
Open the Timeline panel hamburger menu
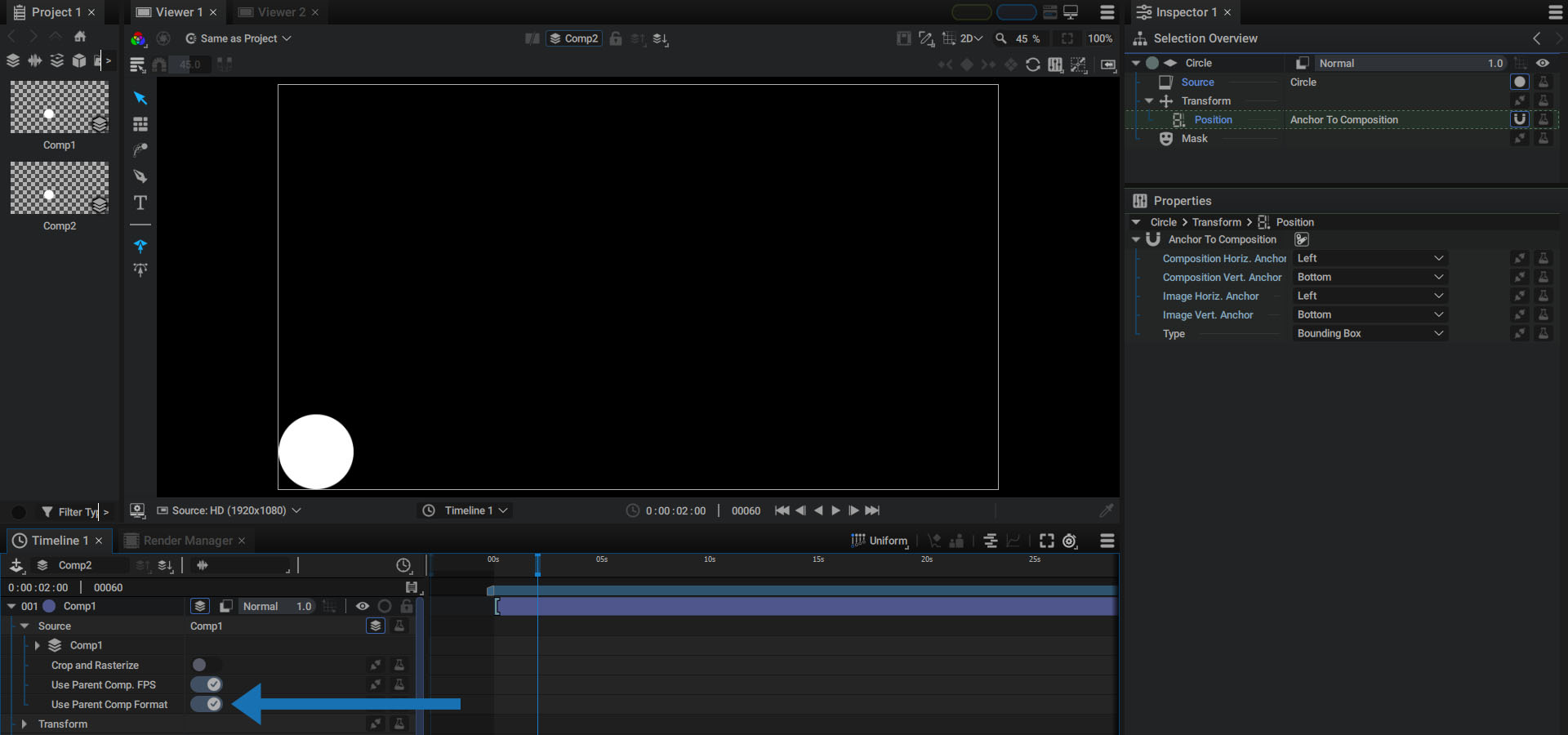[1107, 541]
